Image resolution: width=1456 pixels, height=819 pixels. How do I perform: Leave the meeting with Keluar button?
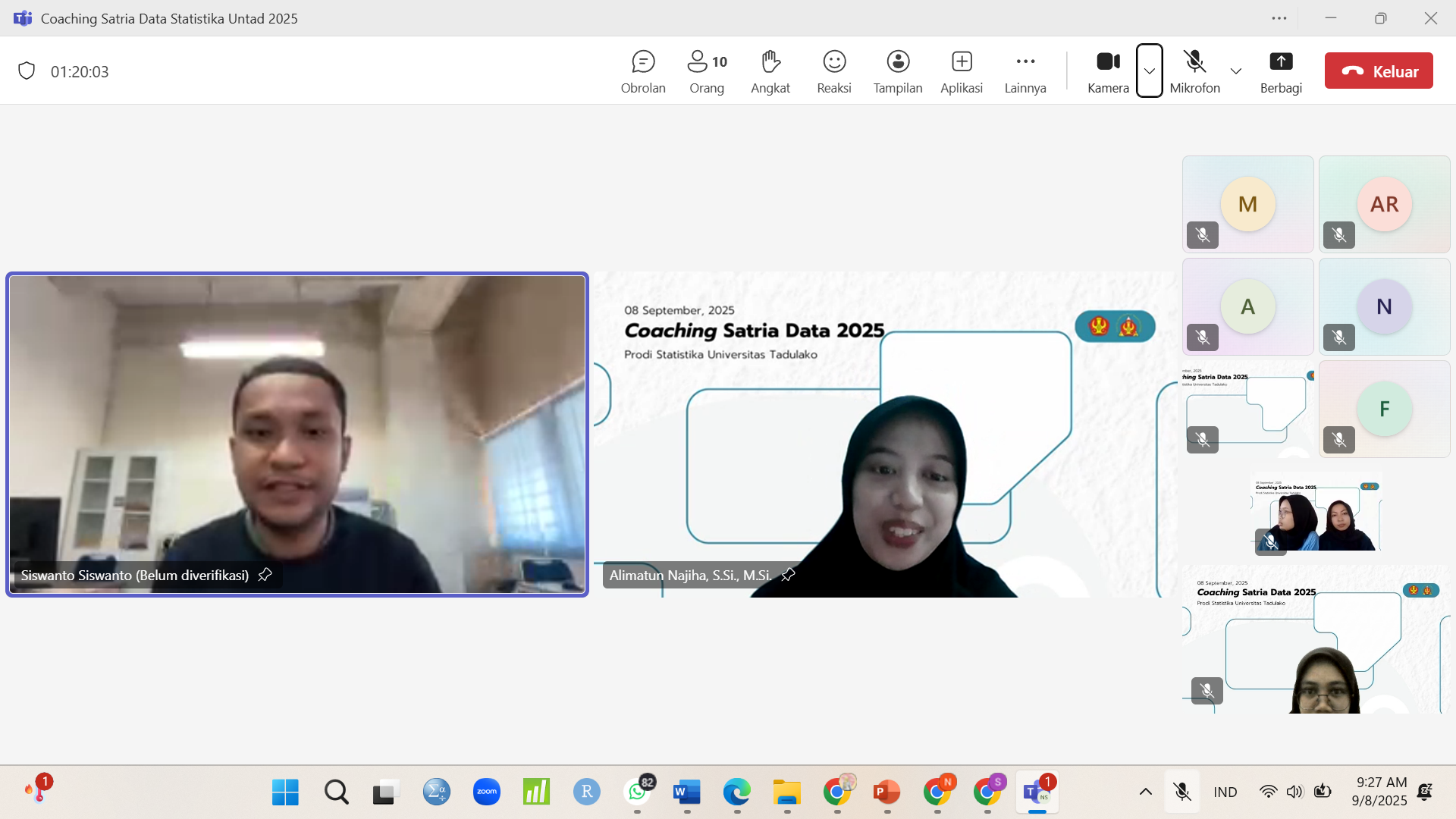point(1379,71)
